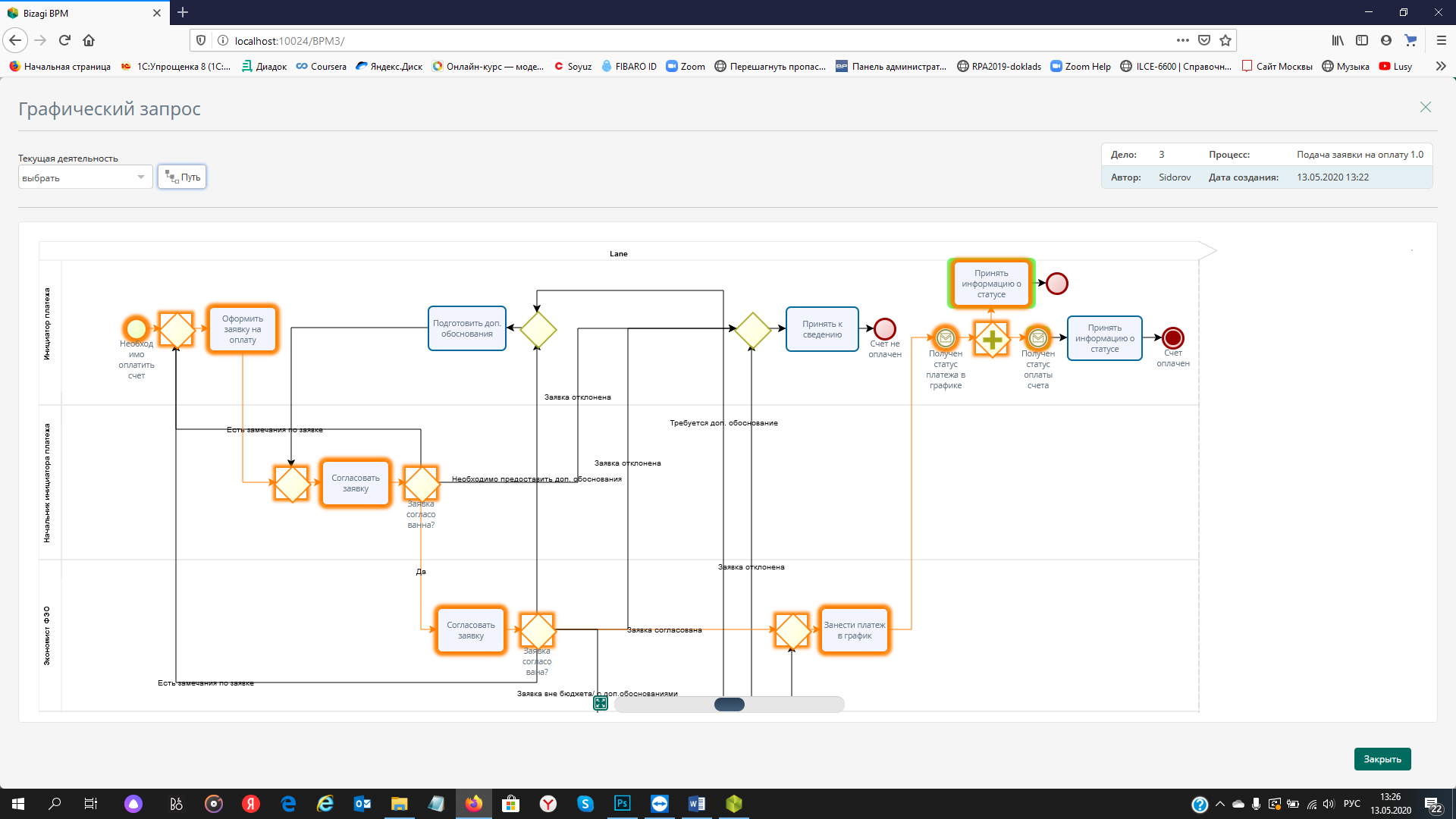Click the browser reload page icon

coord(64,40)
